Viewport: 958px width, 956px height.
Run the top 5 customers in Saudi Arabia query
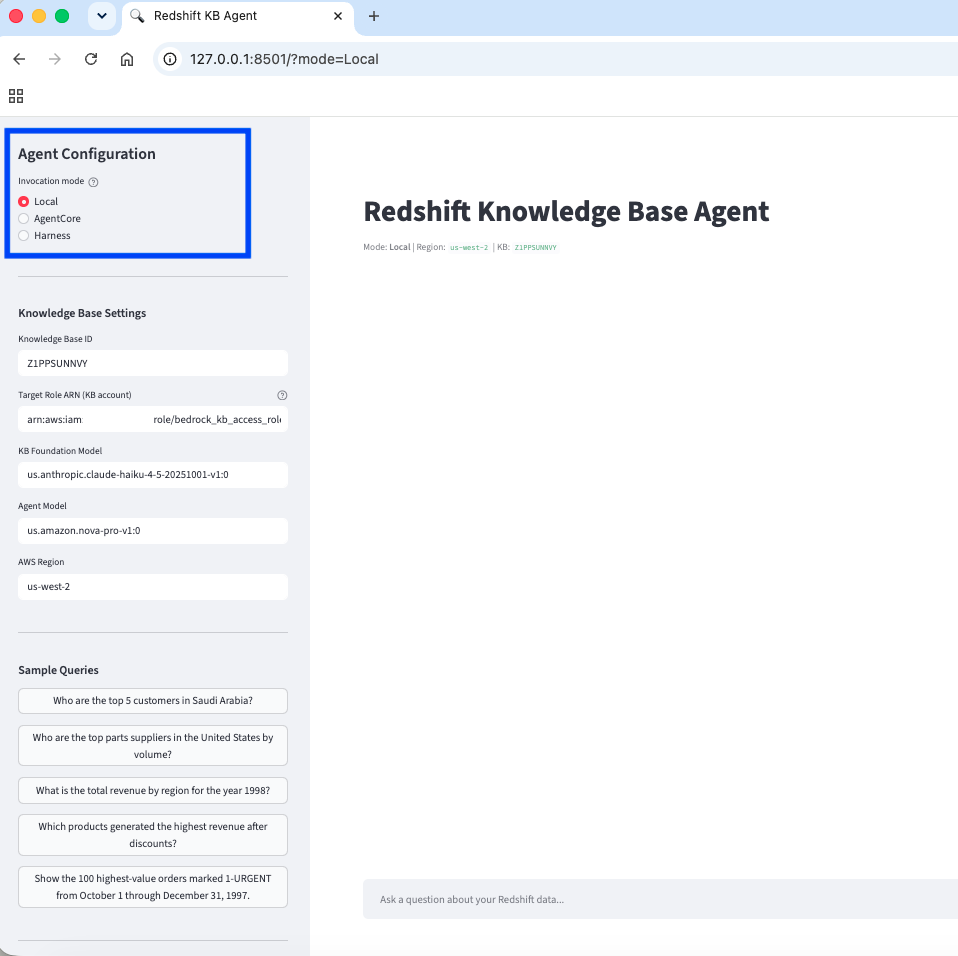pyautogui.click(x=153, y=701)
